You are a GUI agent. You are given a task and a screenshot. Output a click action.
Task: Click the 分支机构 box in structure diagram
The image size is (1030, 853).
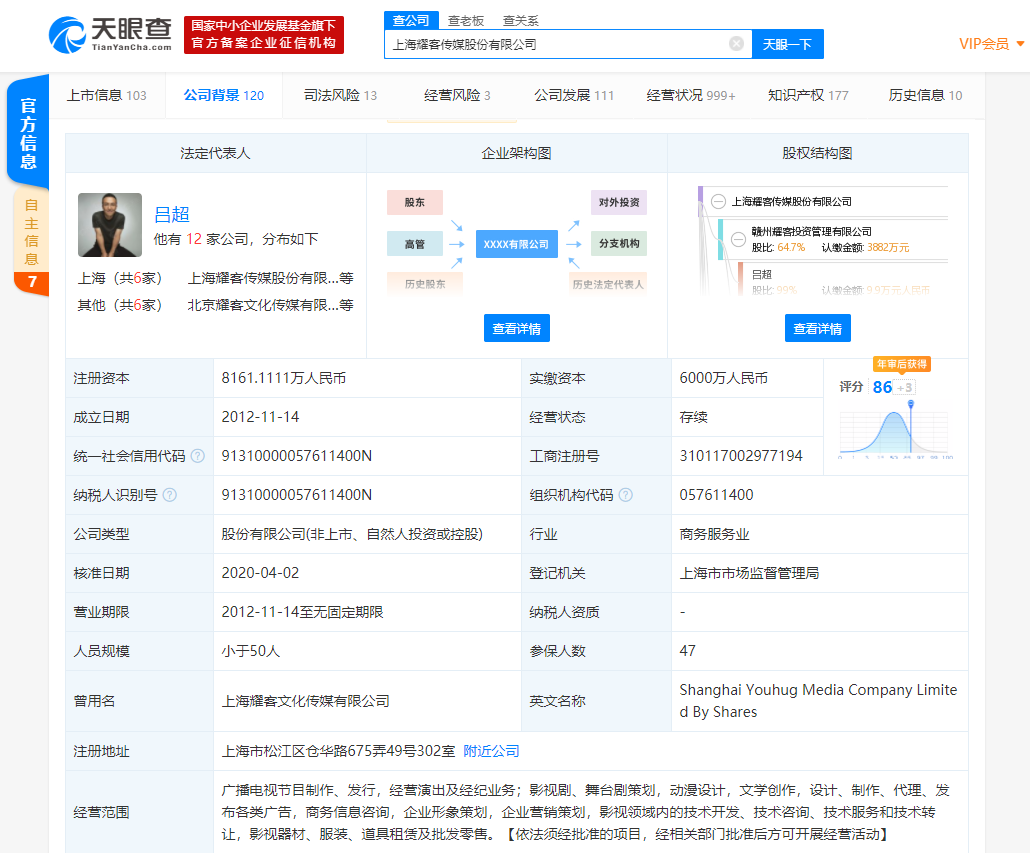click(619, 244)
